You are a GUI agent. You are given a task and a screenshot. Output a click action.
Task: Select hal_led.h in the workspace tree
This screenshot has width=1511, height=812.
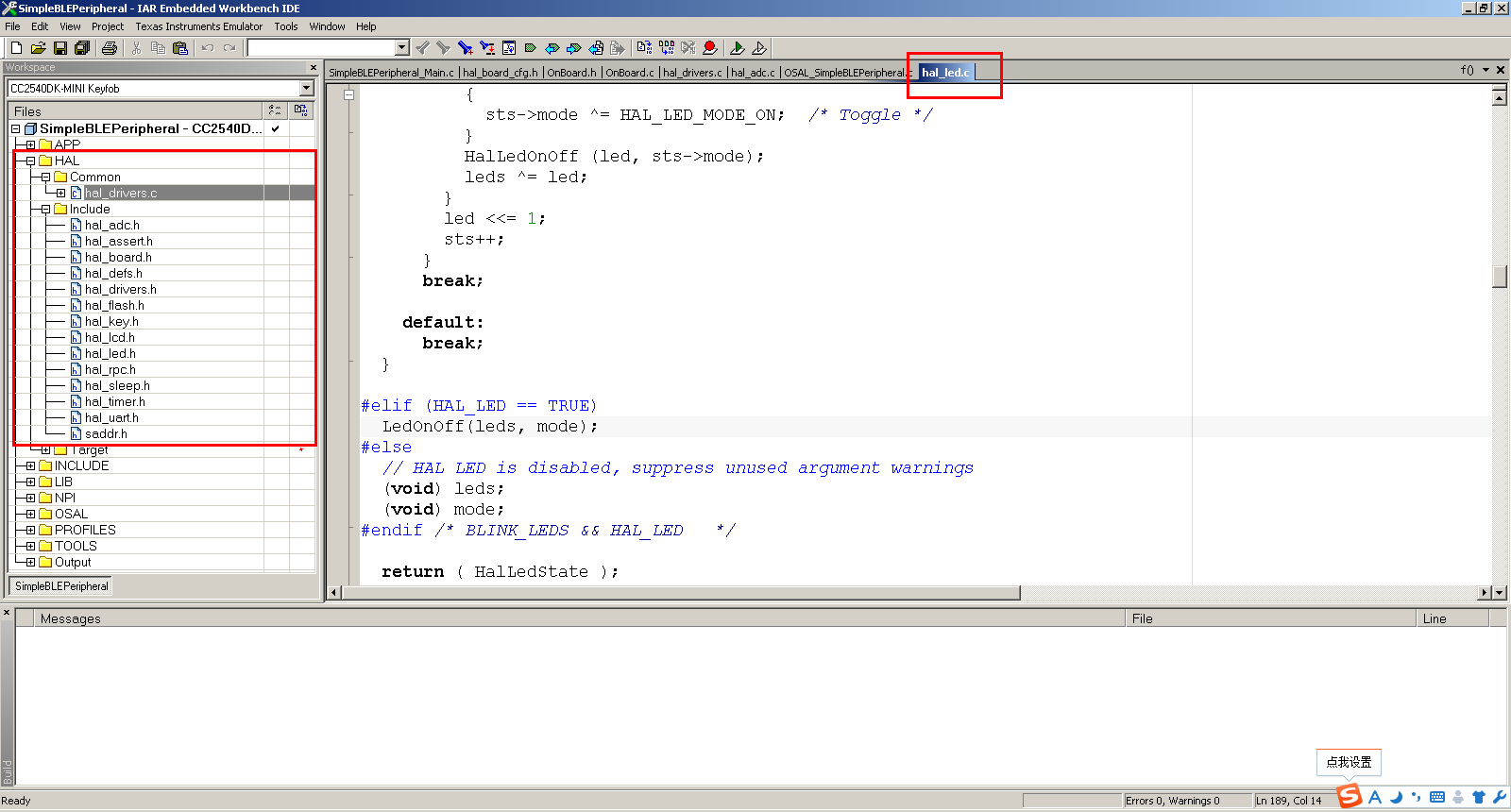click(110, 353)
